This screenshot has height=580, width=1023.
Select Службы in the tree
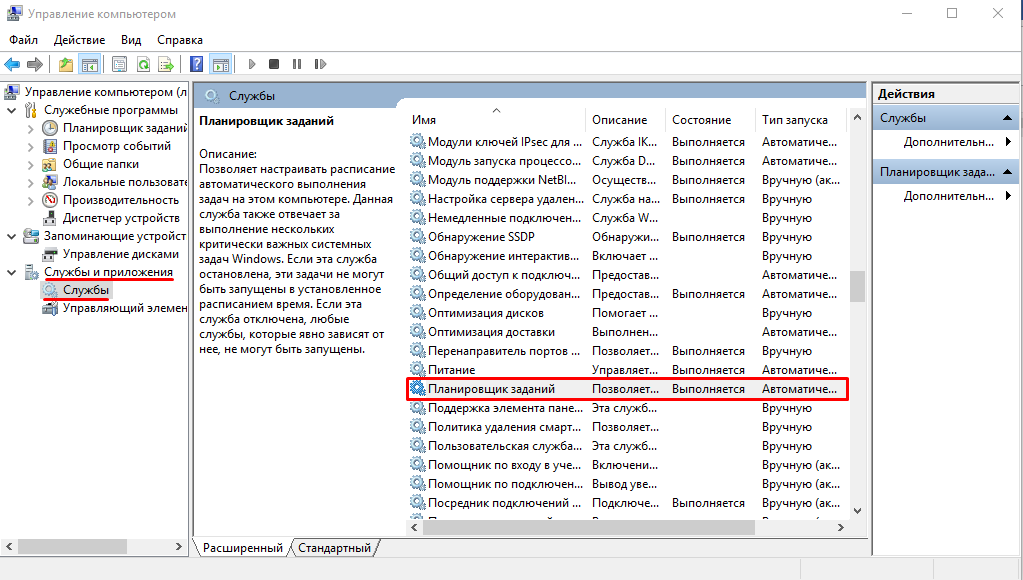tap(85, 290)
